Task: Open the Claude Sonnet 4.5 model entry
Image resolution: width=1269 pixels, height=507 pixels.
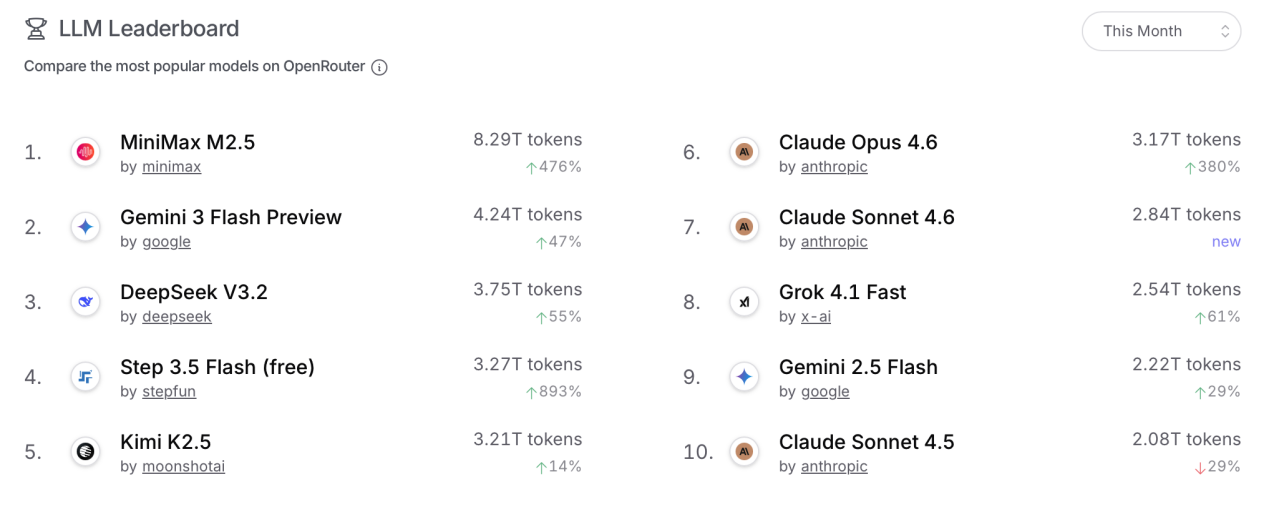Action: click(x=866, y=442)
